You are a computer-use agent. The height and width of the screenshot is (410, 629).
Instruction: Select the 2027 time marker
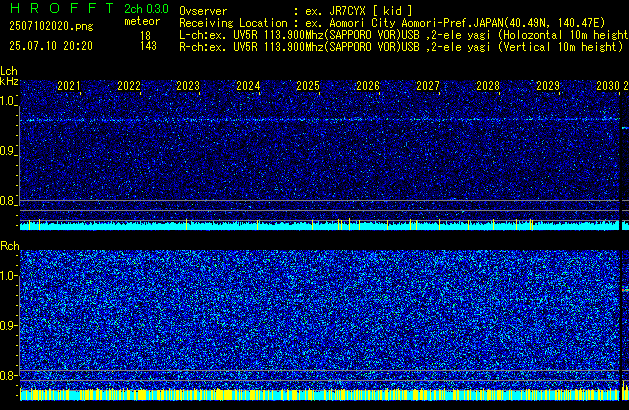pyautogui.click(x=428, y=86)
